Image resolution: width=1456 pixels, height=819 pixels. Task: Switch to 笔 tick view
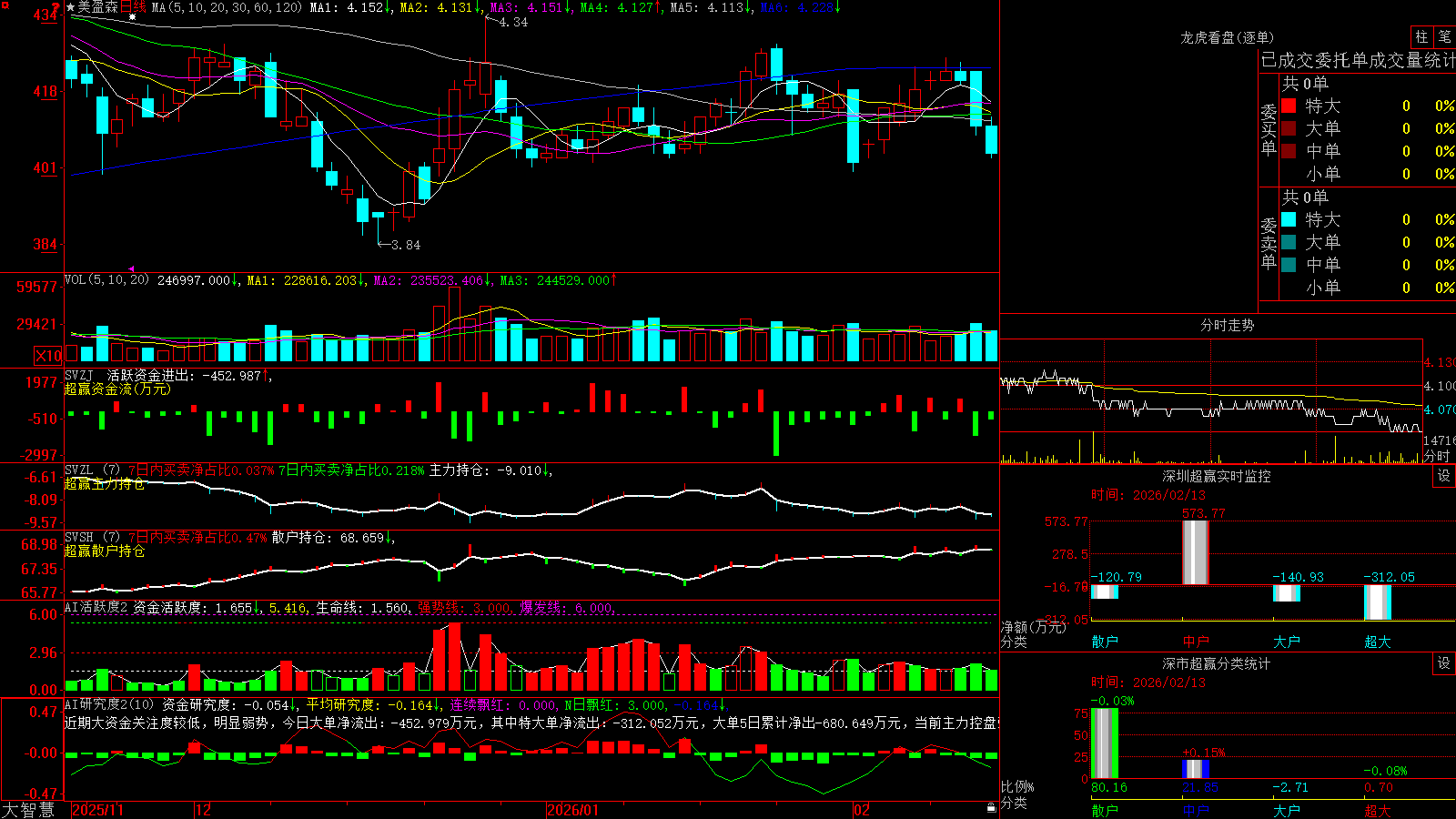(x=1445, y=36)
